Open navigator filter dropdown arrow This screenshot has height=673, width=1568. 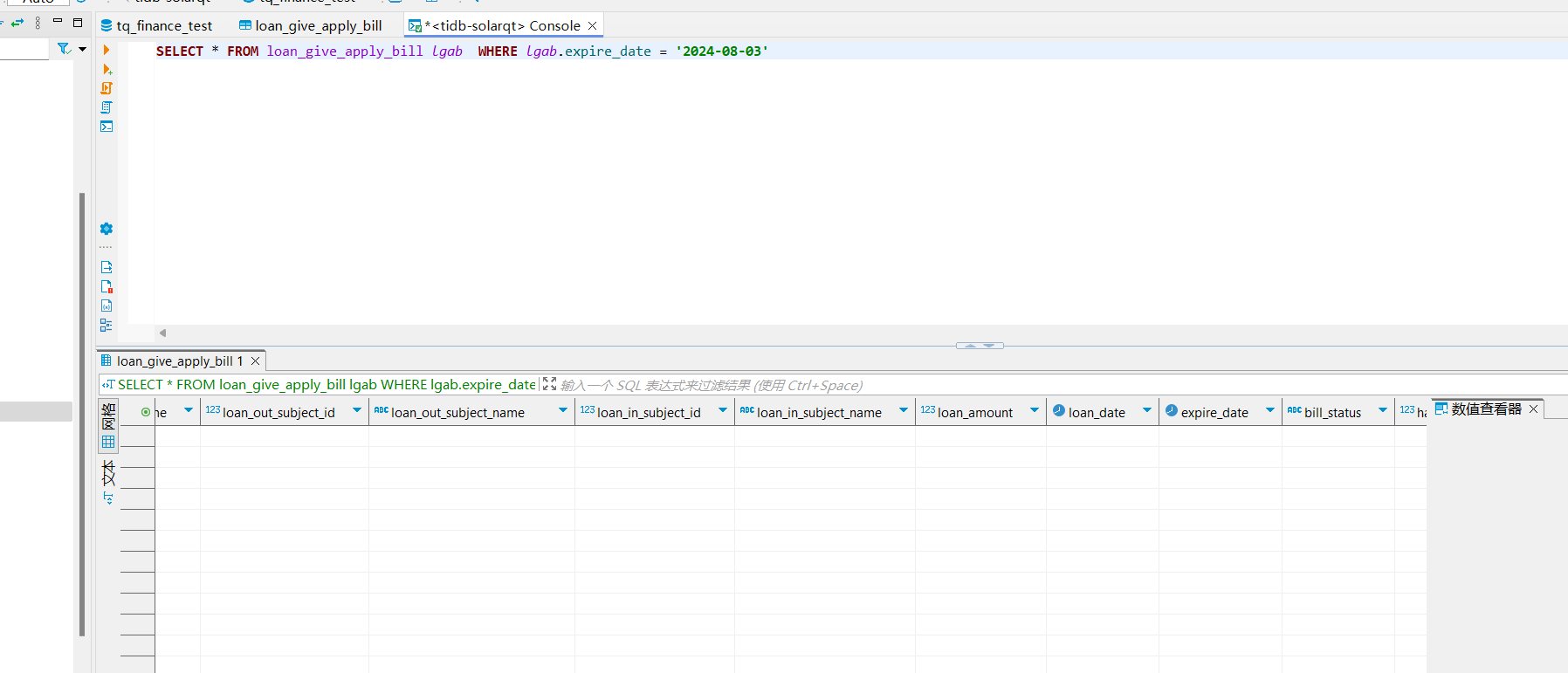(x=83, y=49)
